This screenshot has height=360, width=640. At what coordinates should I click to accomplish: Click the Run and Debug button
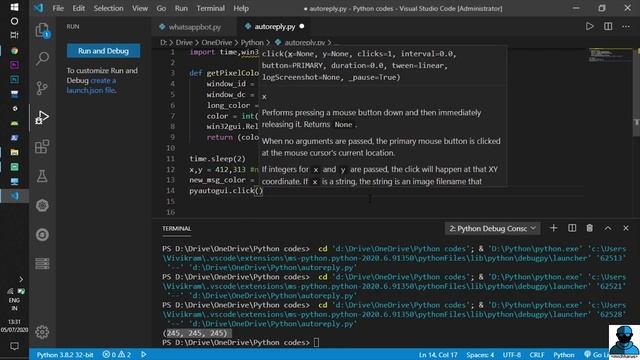click(103, 51)
